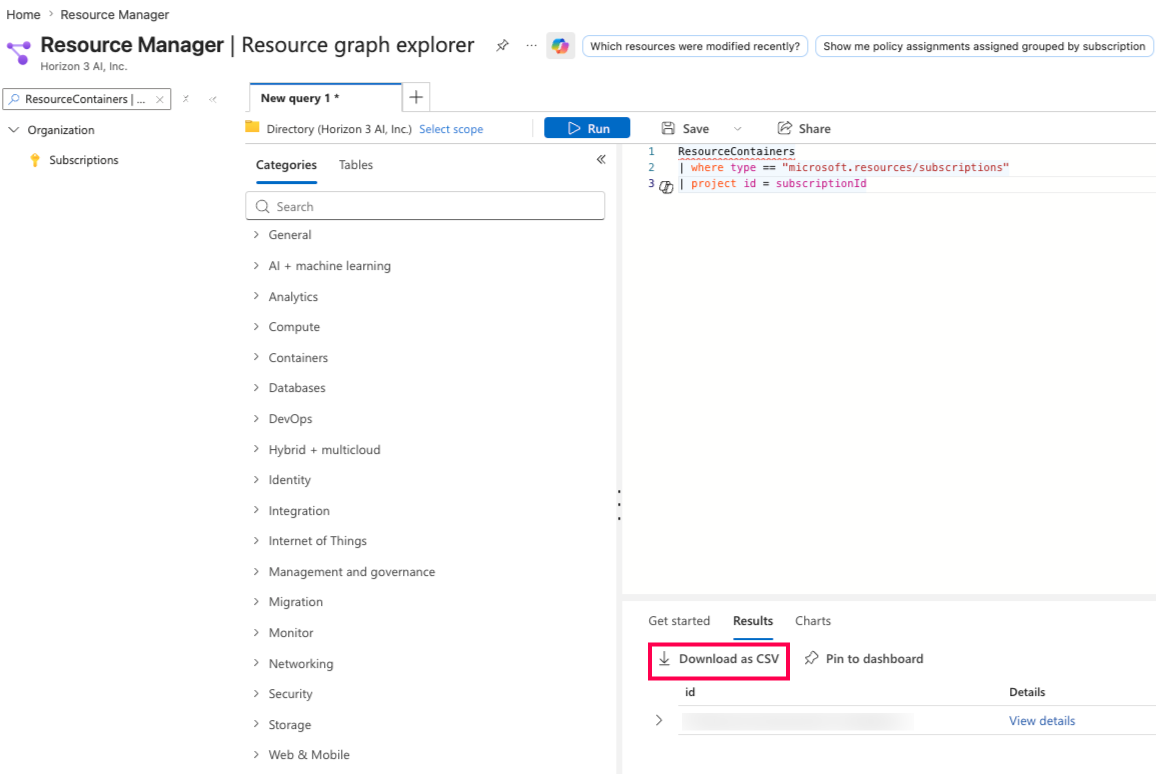Open the Copilot icon
1156x774 pixels.
pyautogui.click(x=560, y=46)
